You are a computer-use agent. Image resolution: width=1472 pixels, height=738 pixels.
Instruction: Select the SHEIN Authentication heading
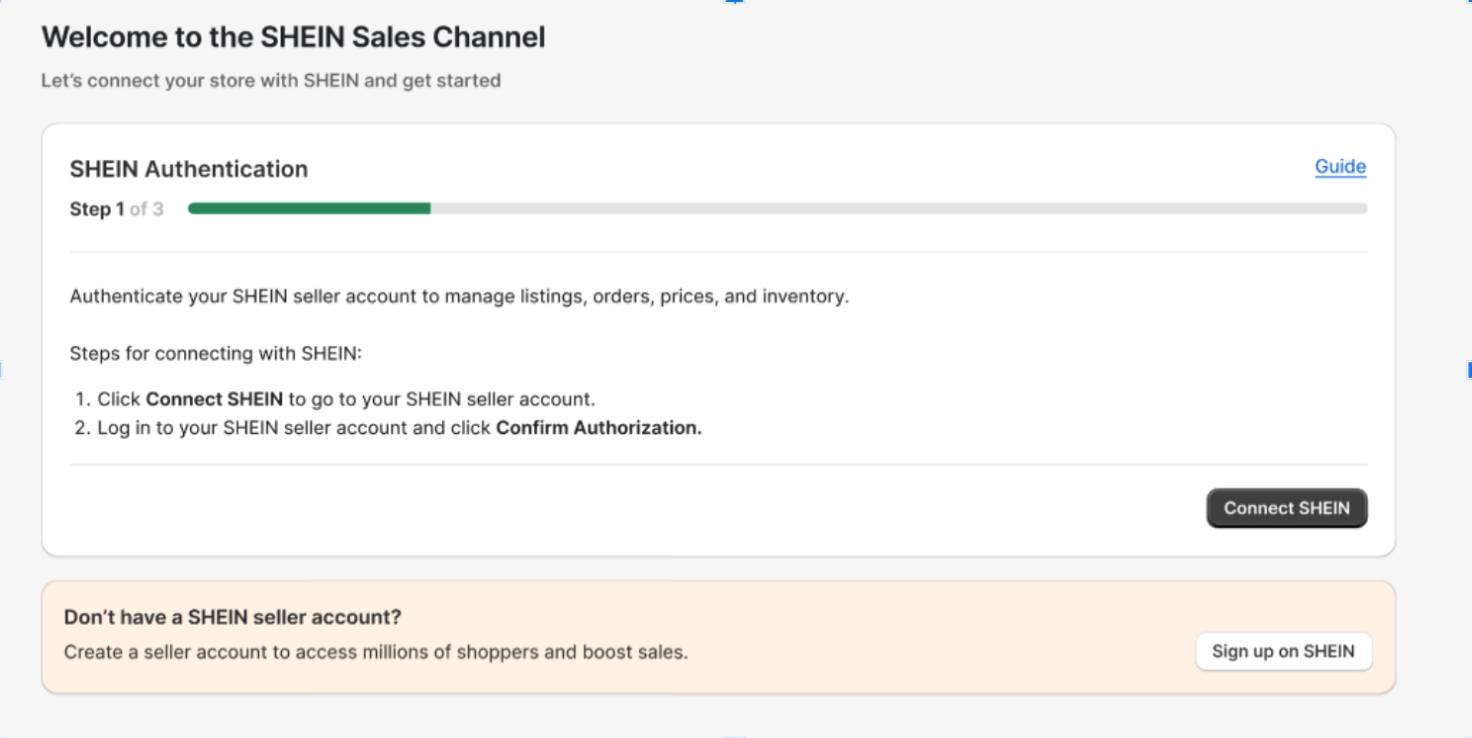tap(189, 169)
